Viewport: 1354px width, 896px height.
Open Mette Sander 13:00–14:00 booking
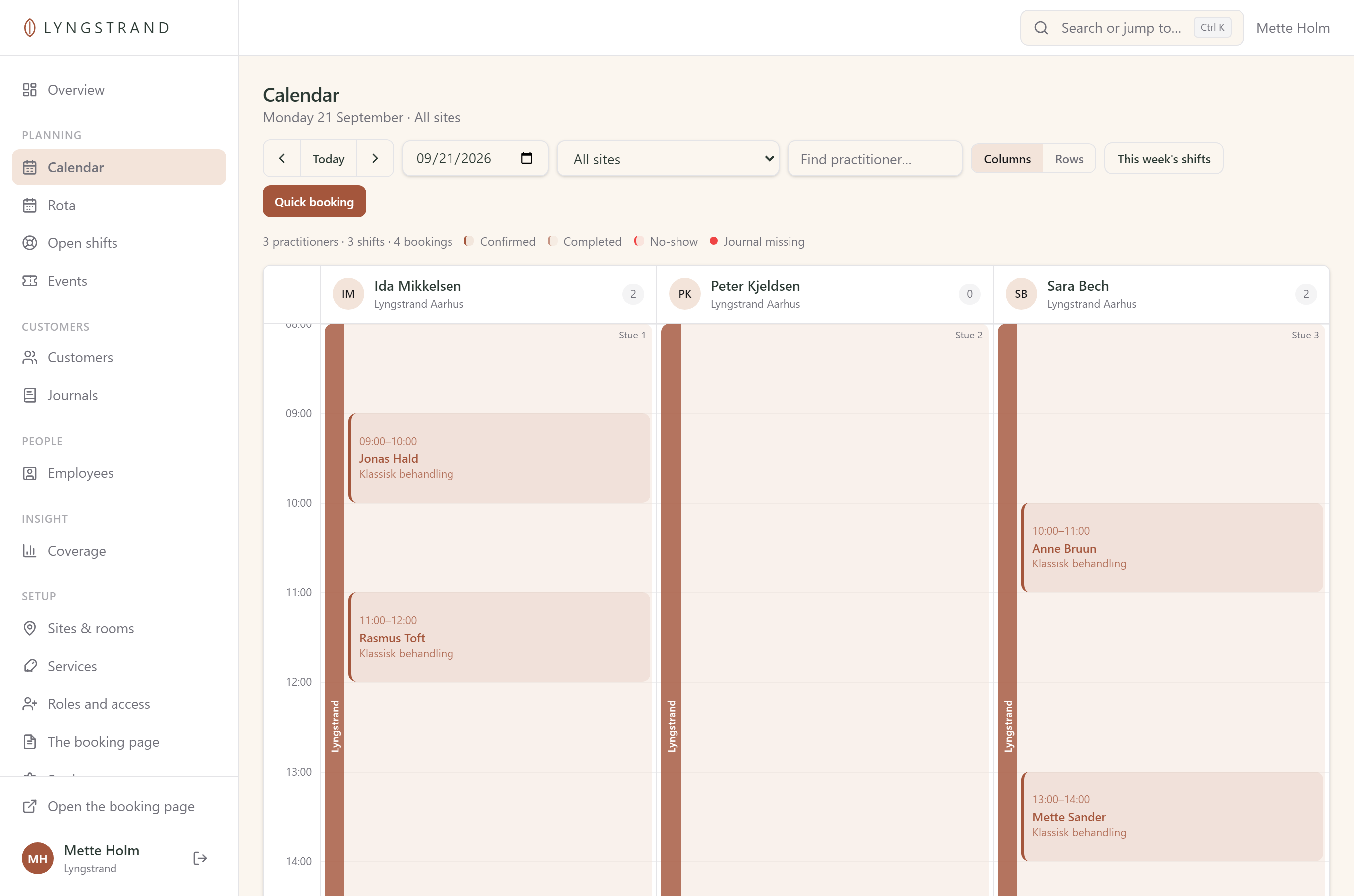click(1172, 816)
